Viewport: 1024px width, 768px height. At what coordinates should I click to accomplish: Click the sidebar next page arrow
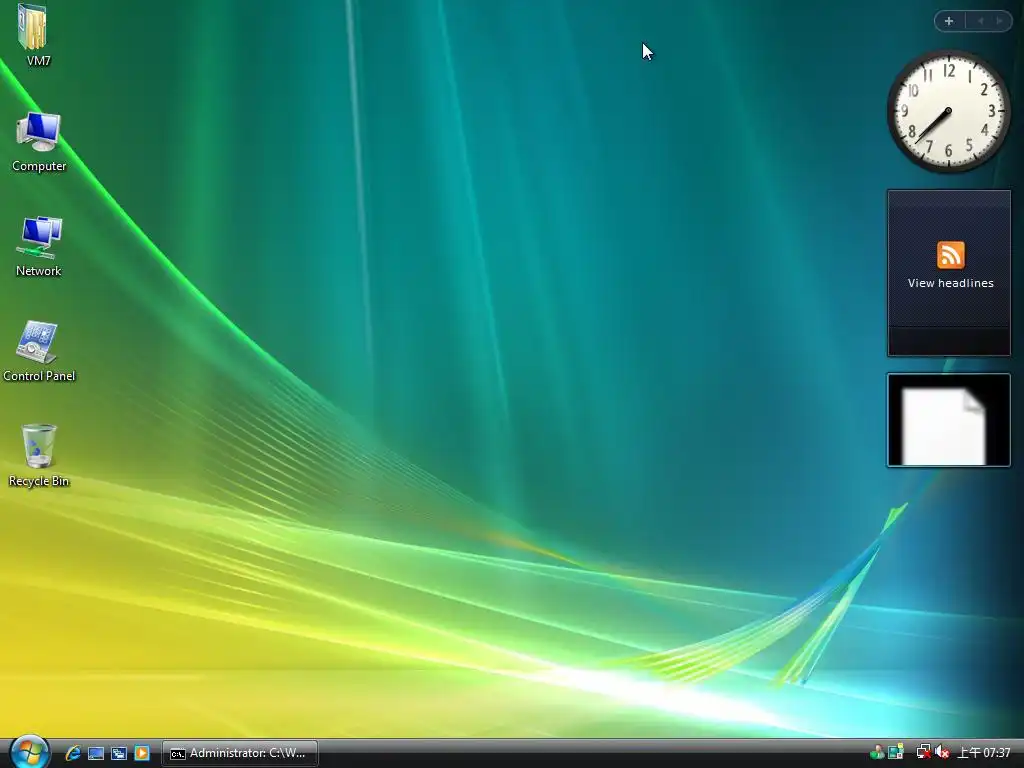click(999, 21)
